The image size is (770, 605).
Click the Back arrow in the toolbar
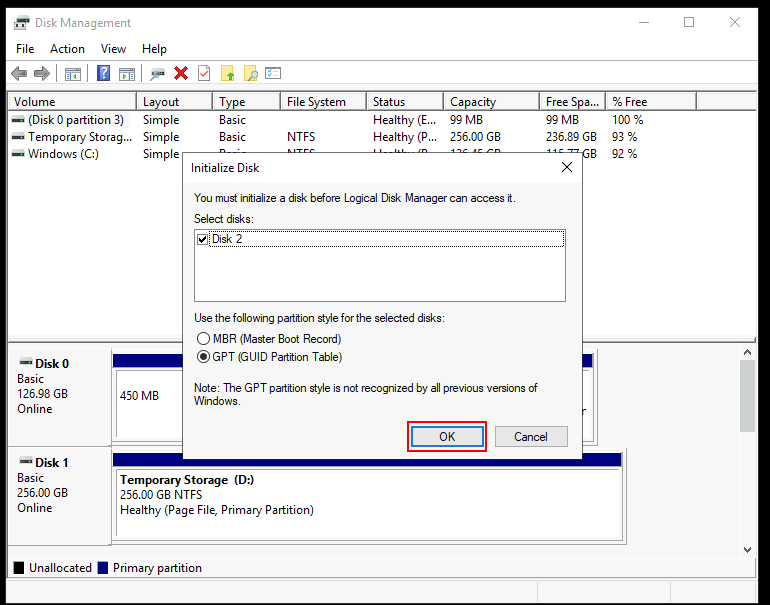tap(19, 73)
